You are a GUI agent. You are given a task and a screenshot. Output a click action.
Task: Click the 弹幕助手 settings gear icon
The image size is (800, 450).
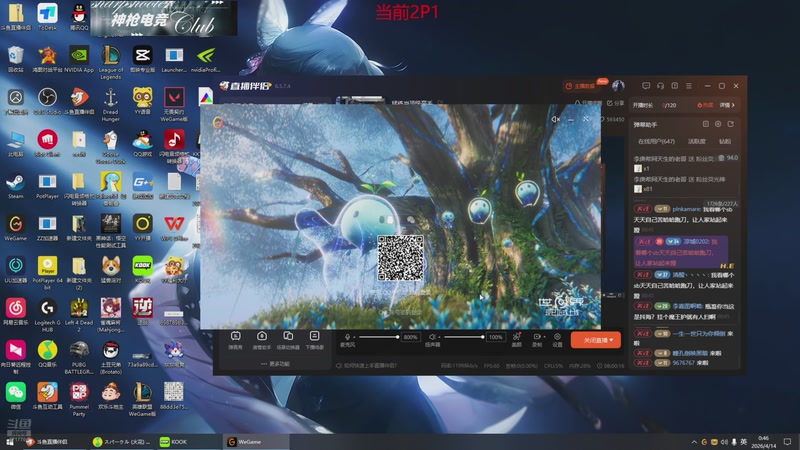[x=718, y=124]
